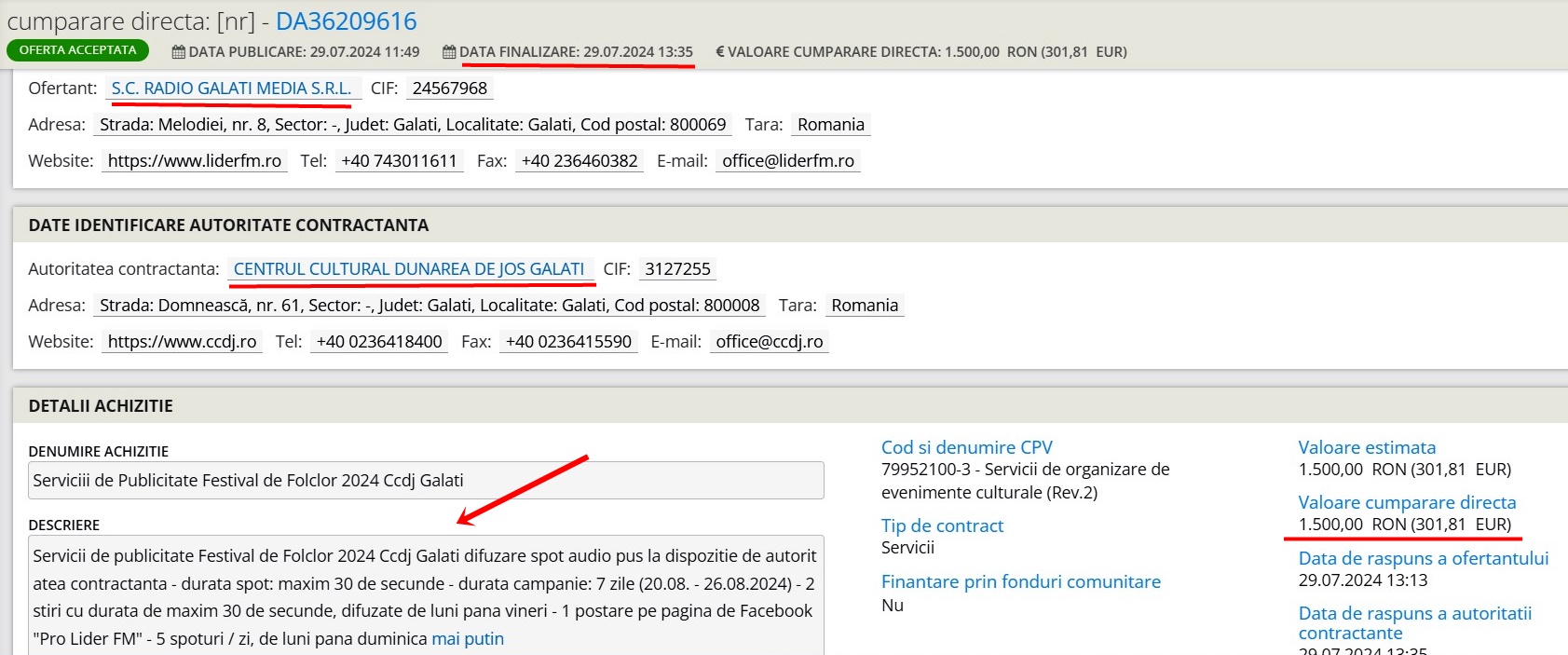
Task: Click the OFERTA ACCEPTATA status badge
Action: pos(77,50)
